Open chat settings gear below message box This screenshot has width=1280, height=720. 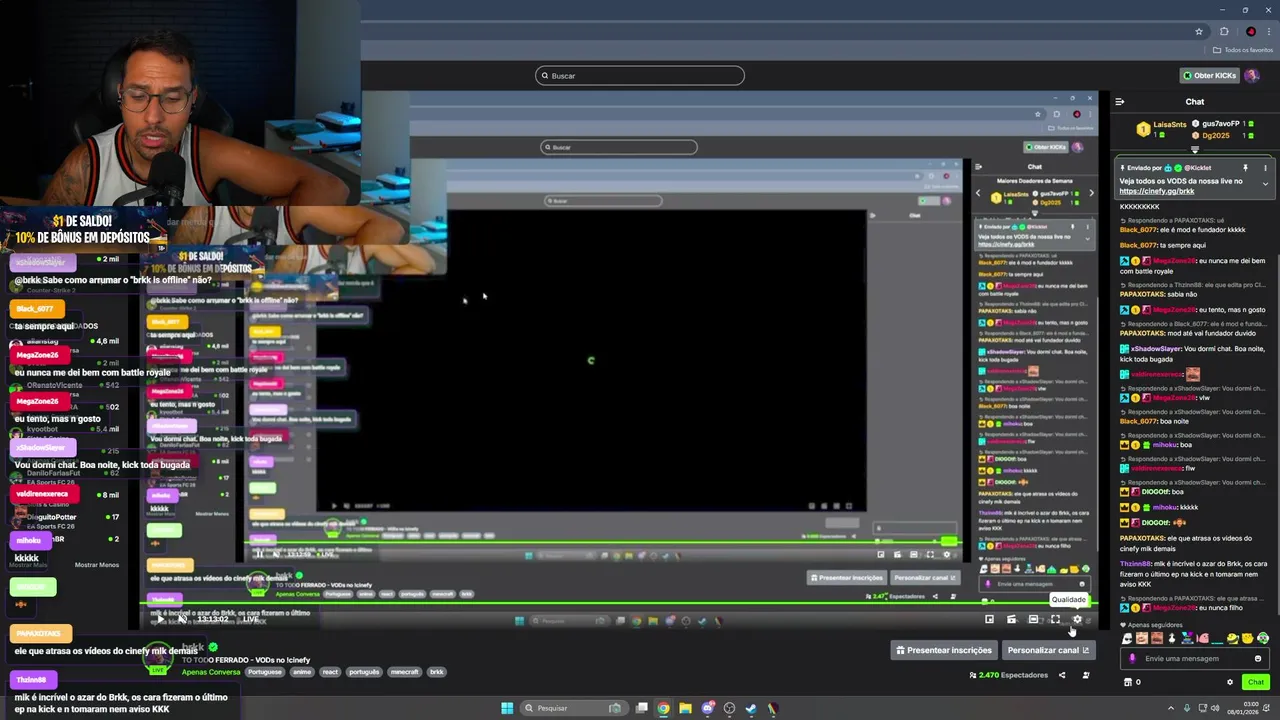point(1230,682)
